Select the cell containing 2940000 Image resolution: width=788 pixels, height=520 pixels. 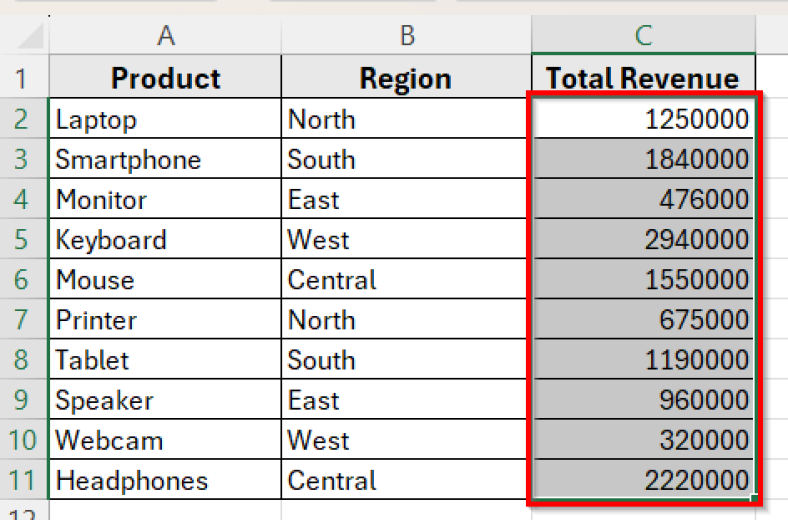tap(643, 240)
